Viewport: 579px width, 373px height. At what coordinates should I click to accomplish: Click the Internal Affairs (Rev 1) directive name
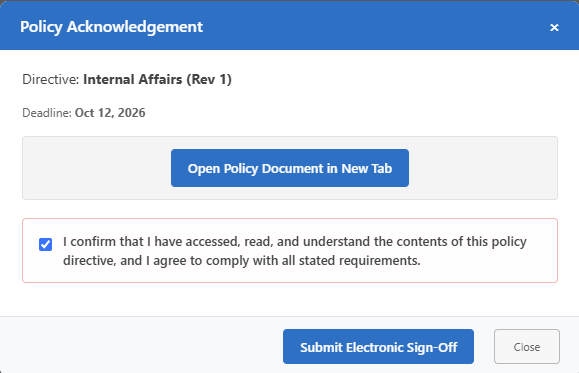[x=157, y=79]
